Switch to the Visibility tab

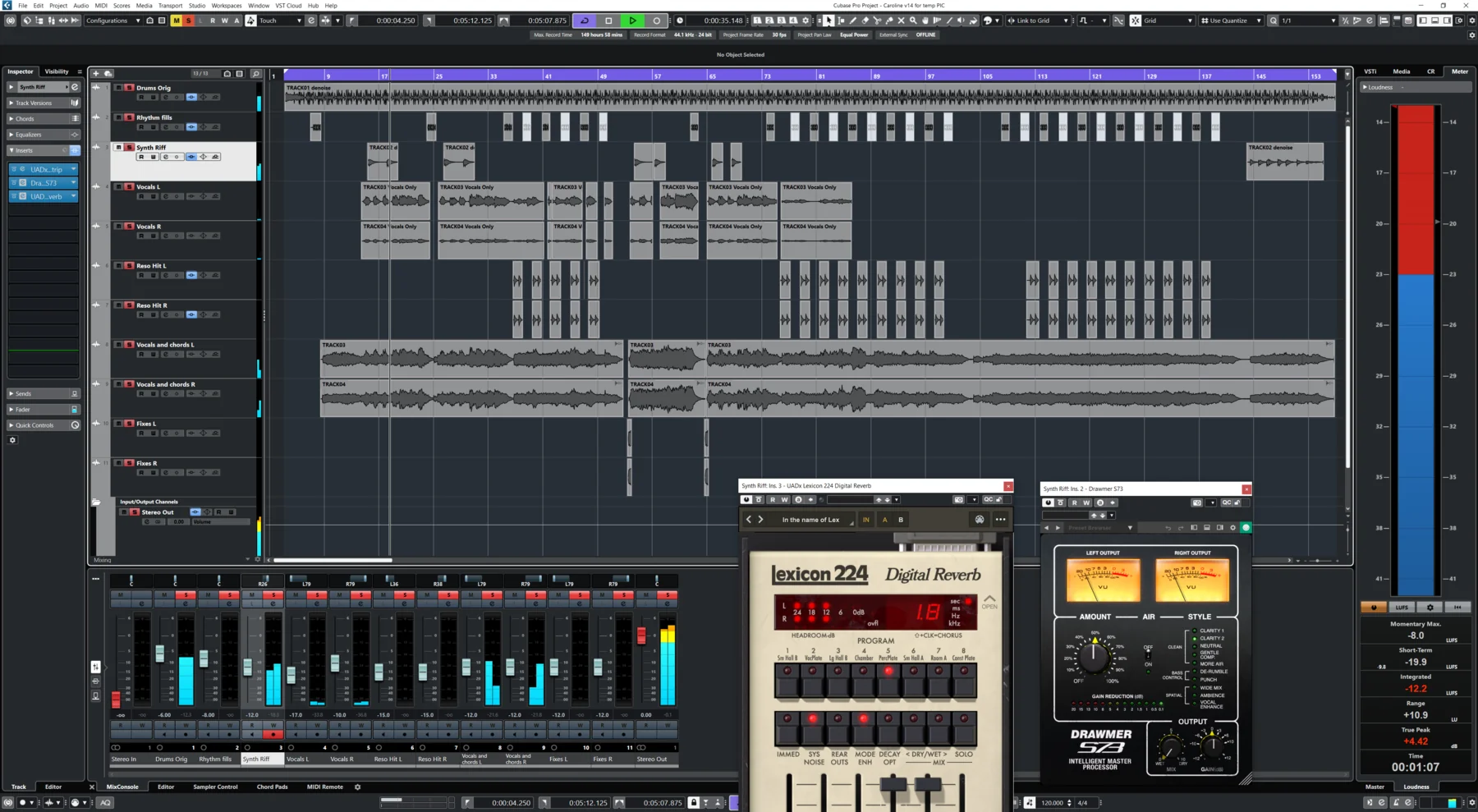(57, 71)
